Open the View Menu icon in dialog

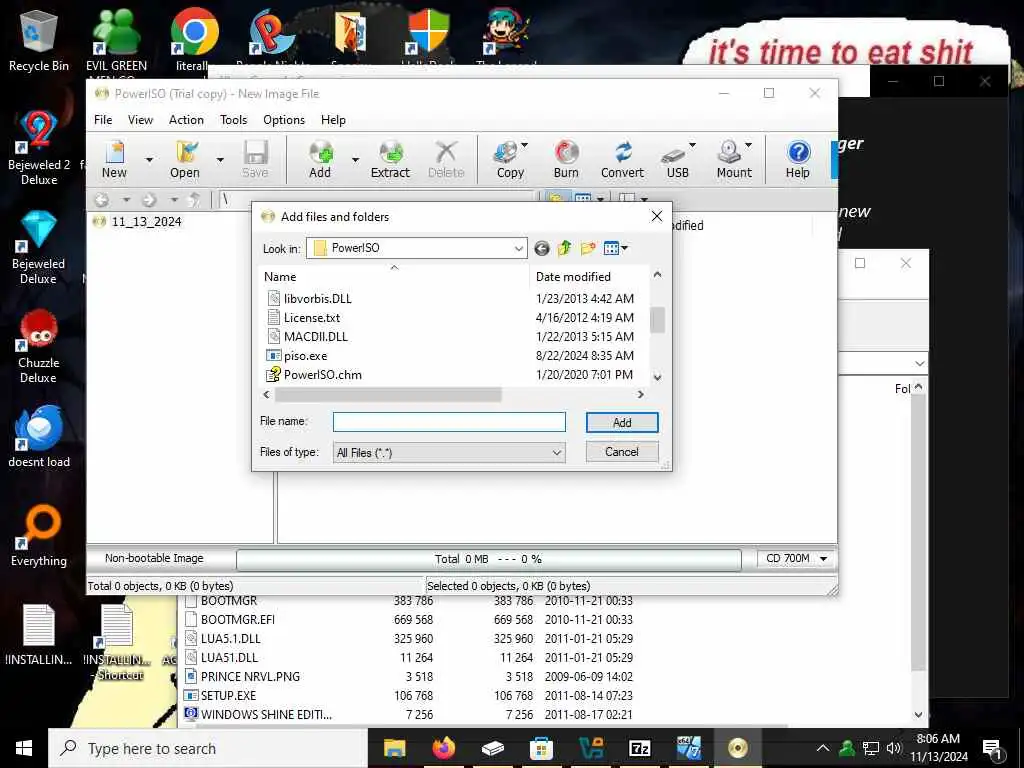pos(615,248)
